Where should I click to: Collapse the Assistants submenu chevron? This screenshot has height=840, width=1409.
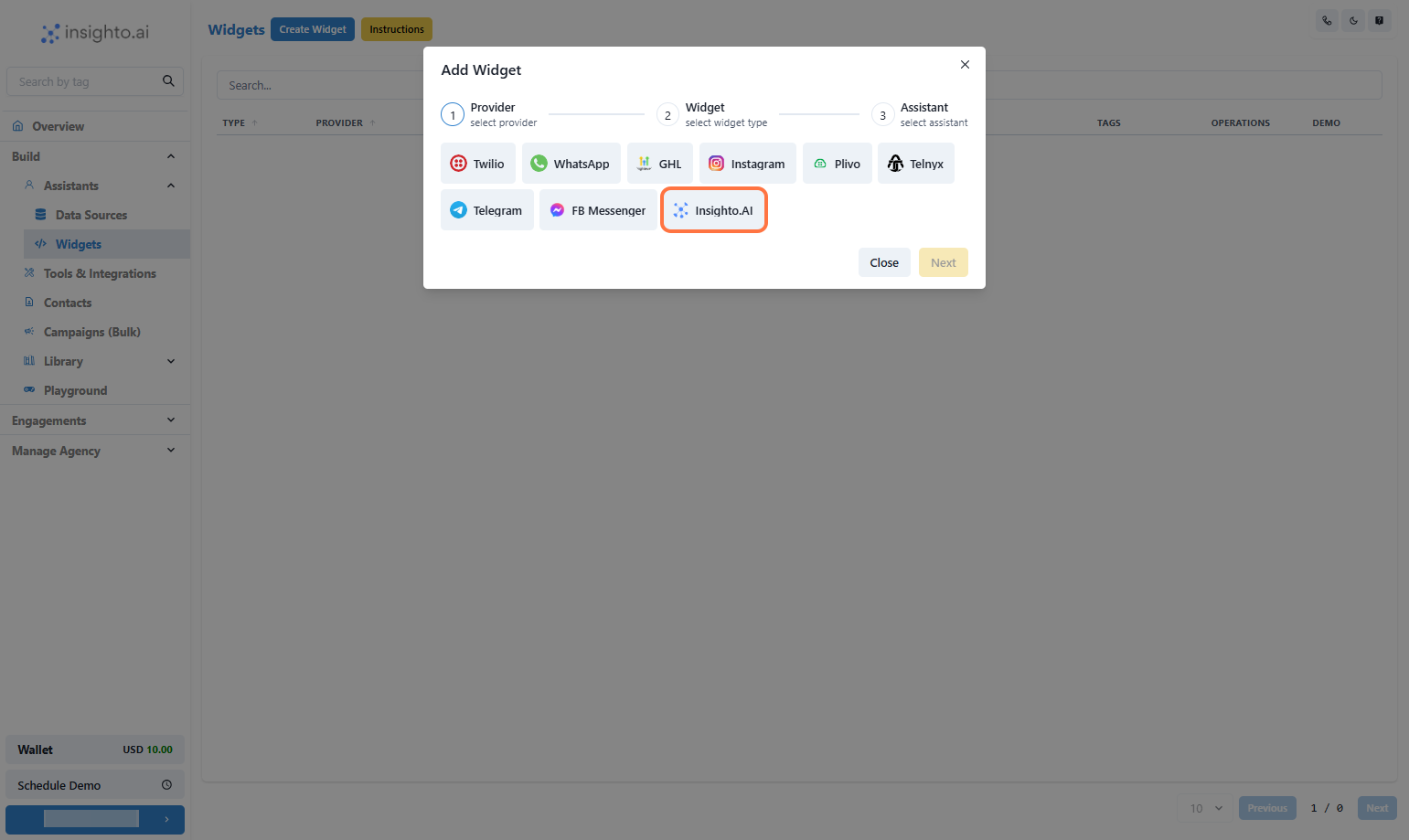pos(171,186)
